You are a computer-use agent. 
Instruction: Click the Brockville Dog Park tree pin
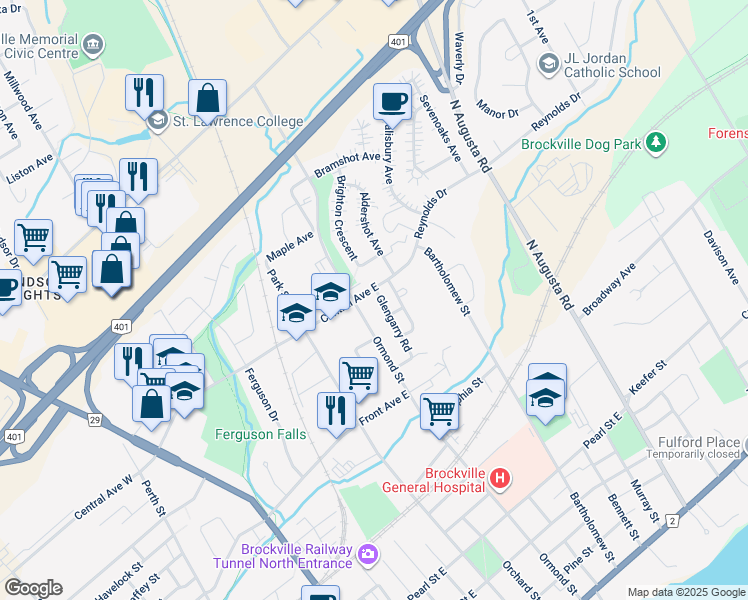(656, 142)
